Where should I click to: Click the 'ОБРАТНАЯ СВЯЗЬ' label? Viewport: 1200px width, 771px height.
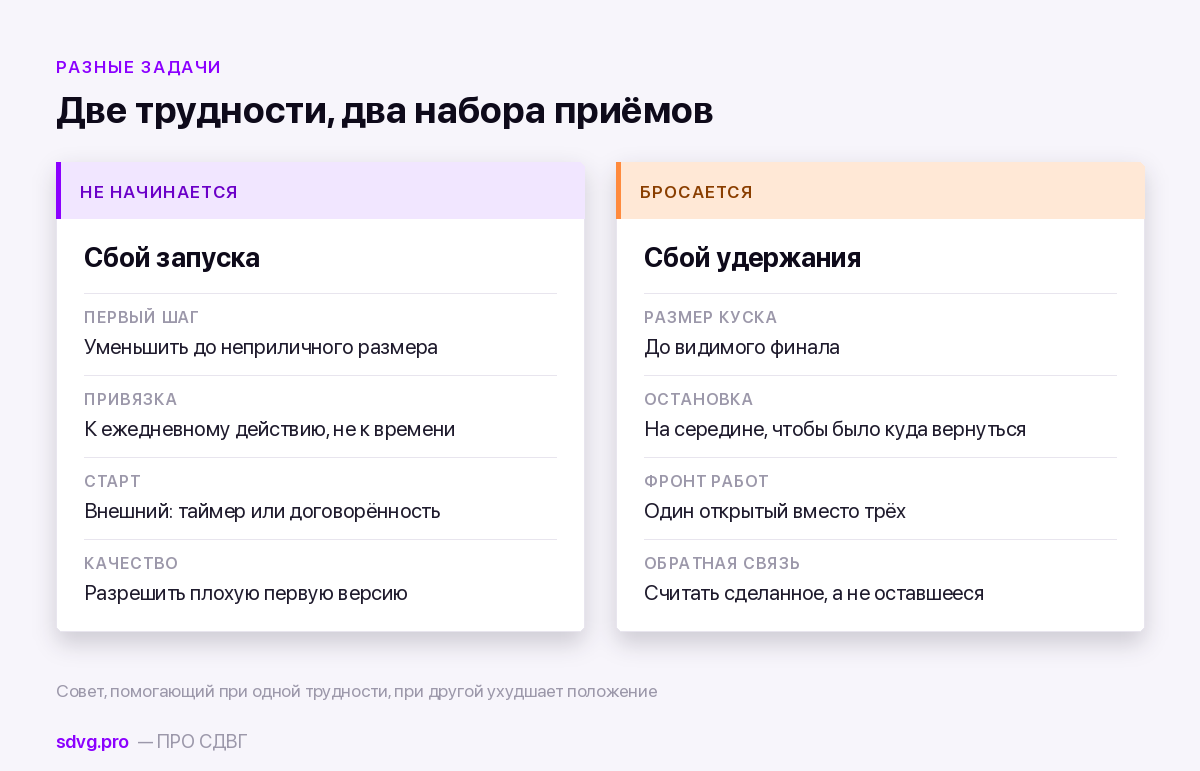click(x=722, y=564)
